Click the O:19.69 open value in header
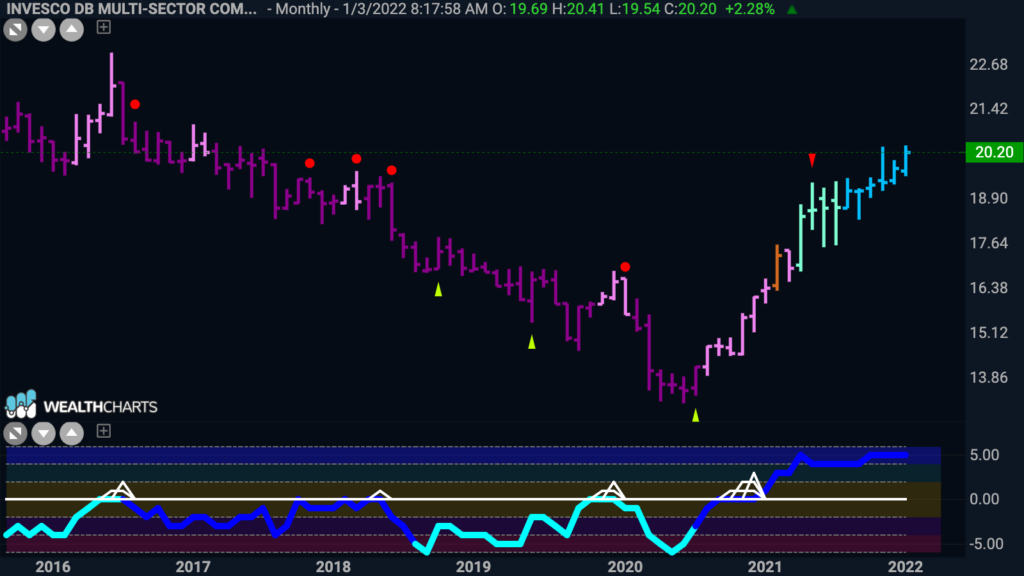 [520, 9]
